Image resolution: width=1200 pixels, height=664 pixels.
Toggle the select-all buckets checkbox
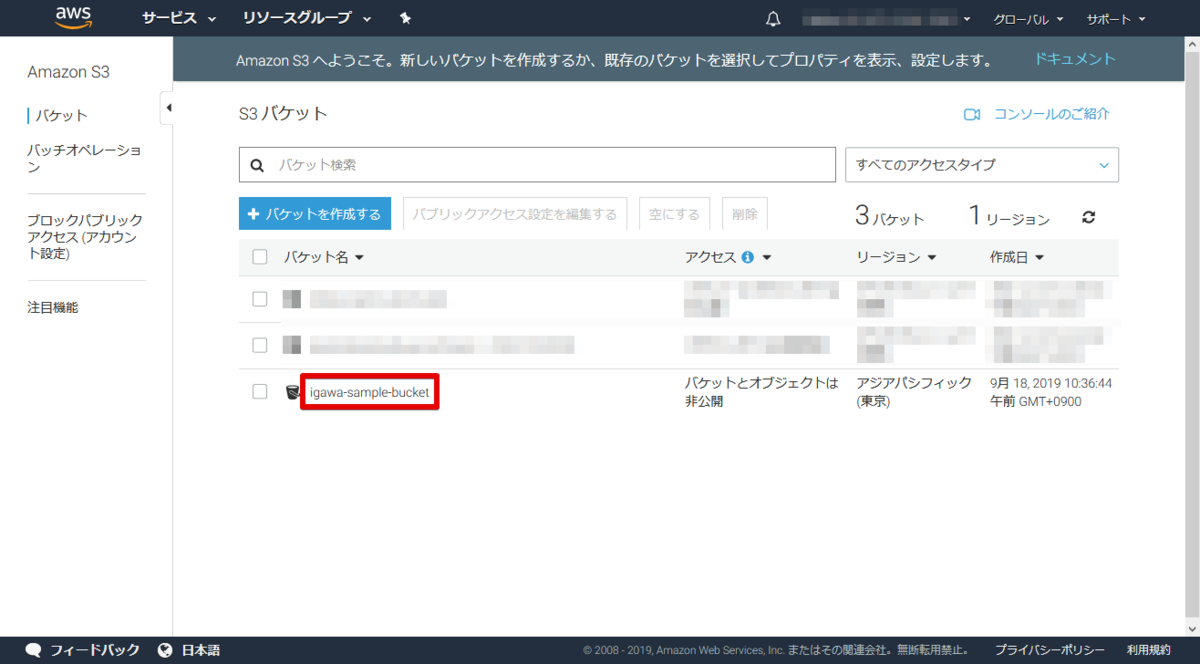[260, 257]
